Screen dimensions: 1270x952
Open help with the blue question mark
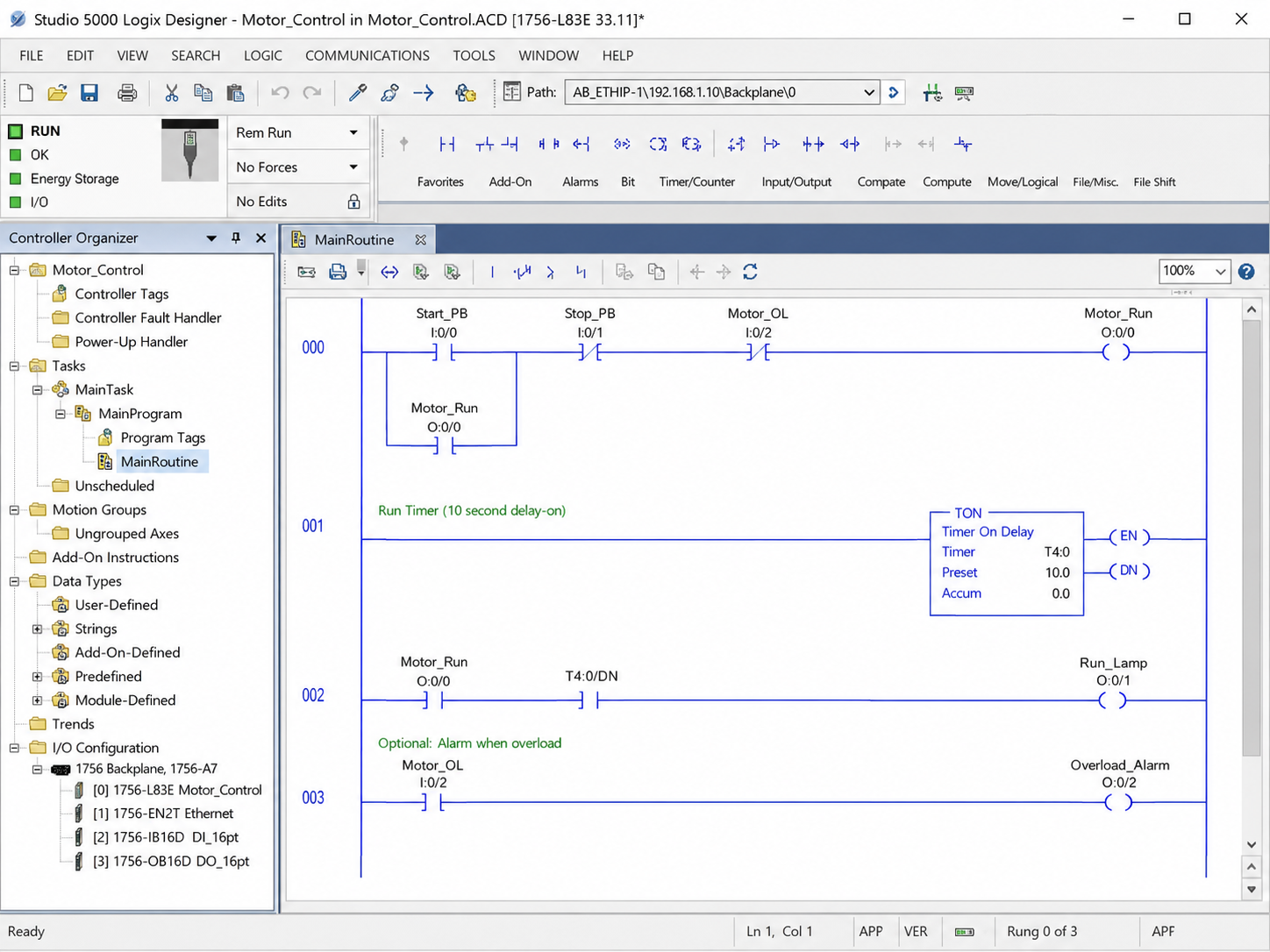tap(1246, 272)
